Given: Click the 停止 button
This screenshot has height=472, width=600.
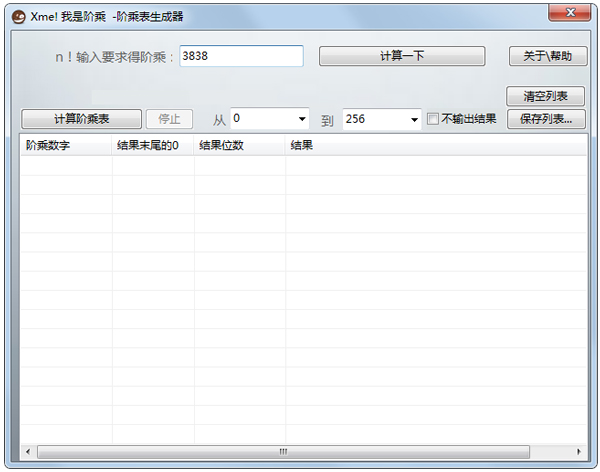Looking at the screenshot, I should tap(169, 119).
